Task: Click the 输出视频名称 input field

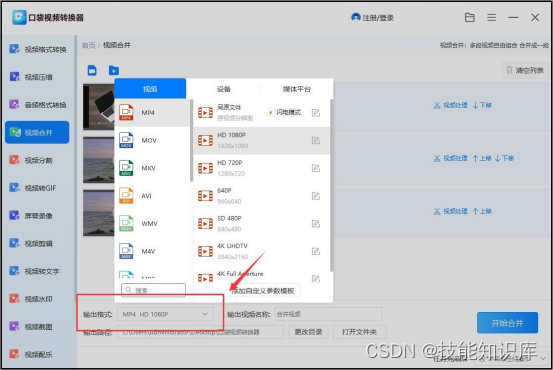Action: pyautogui.click(x=328, y=314)
